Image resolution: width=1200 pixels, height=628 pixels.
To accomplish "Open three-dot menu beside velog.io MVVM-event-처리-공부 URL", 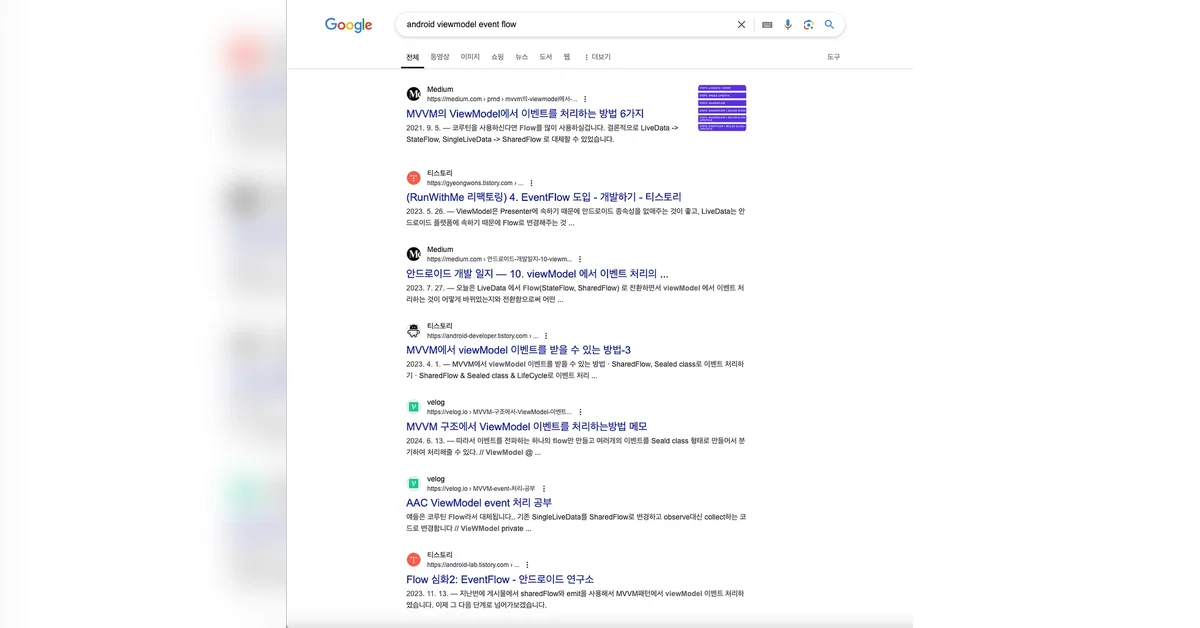I will 544,488.
